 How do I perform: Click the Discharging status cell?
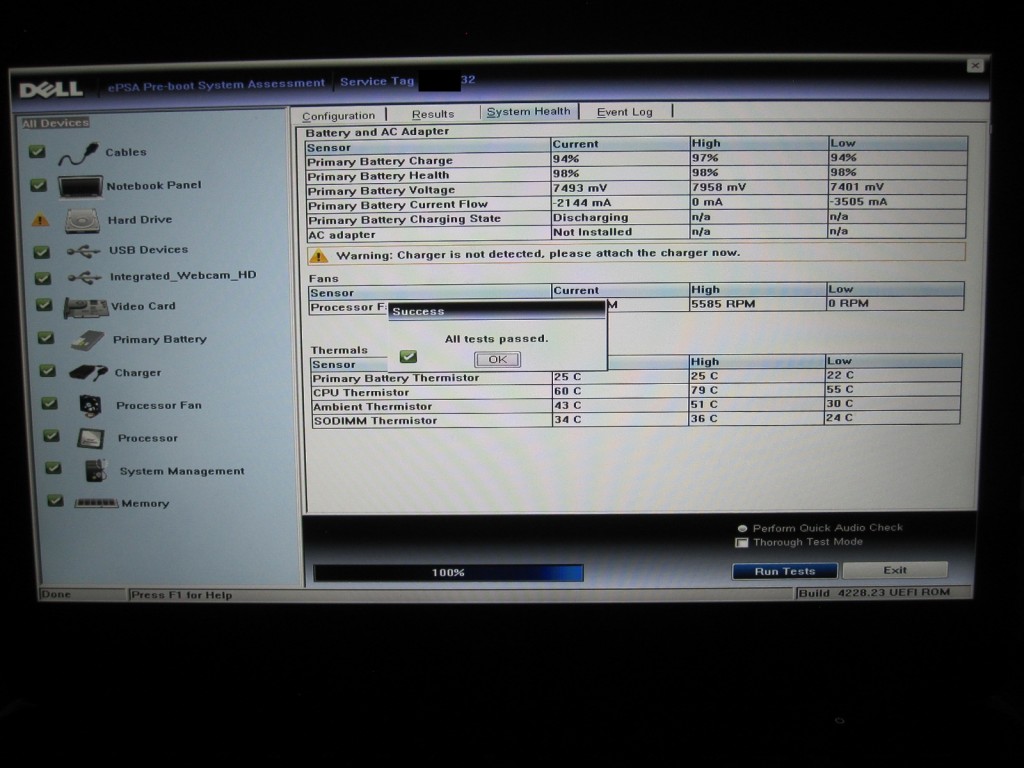click(x=590, y=217)
